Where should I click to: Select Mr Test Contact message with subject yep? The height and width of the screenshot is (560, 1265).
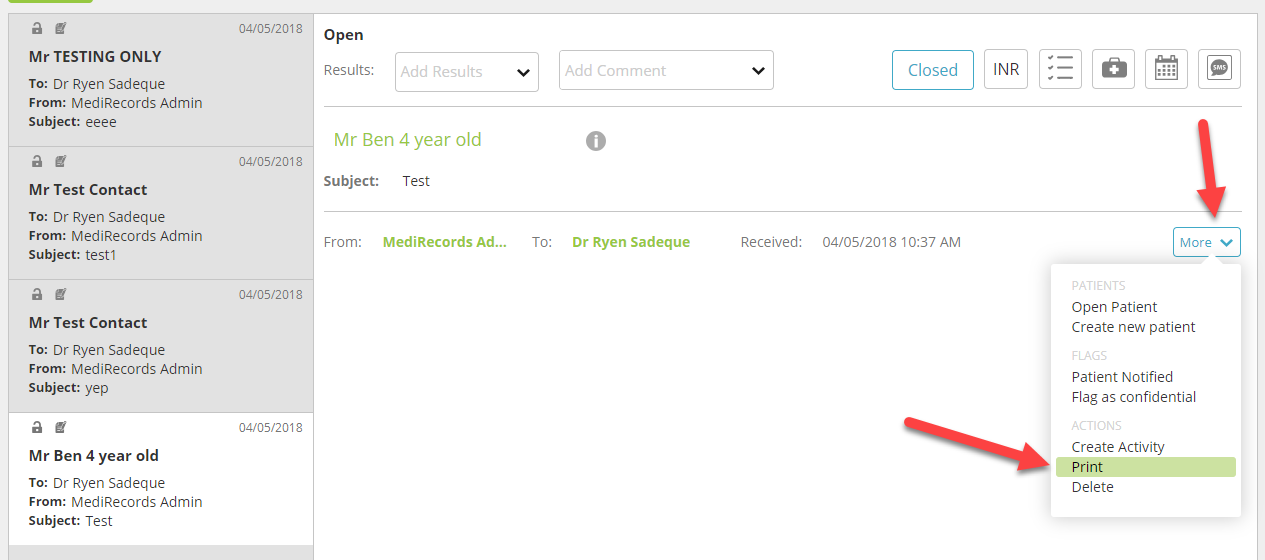tap(161, 346)
